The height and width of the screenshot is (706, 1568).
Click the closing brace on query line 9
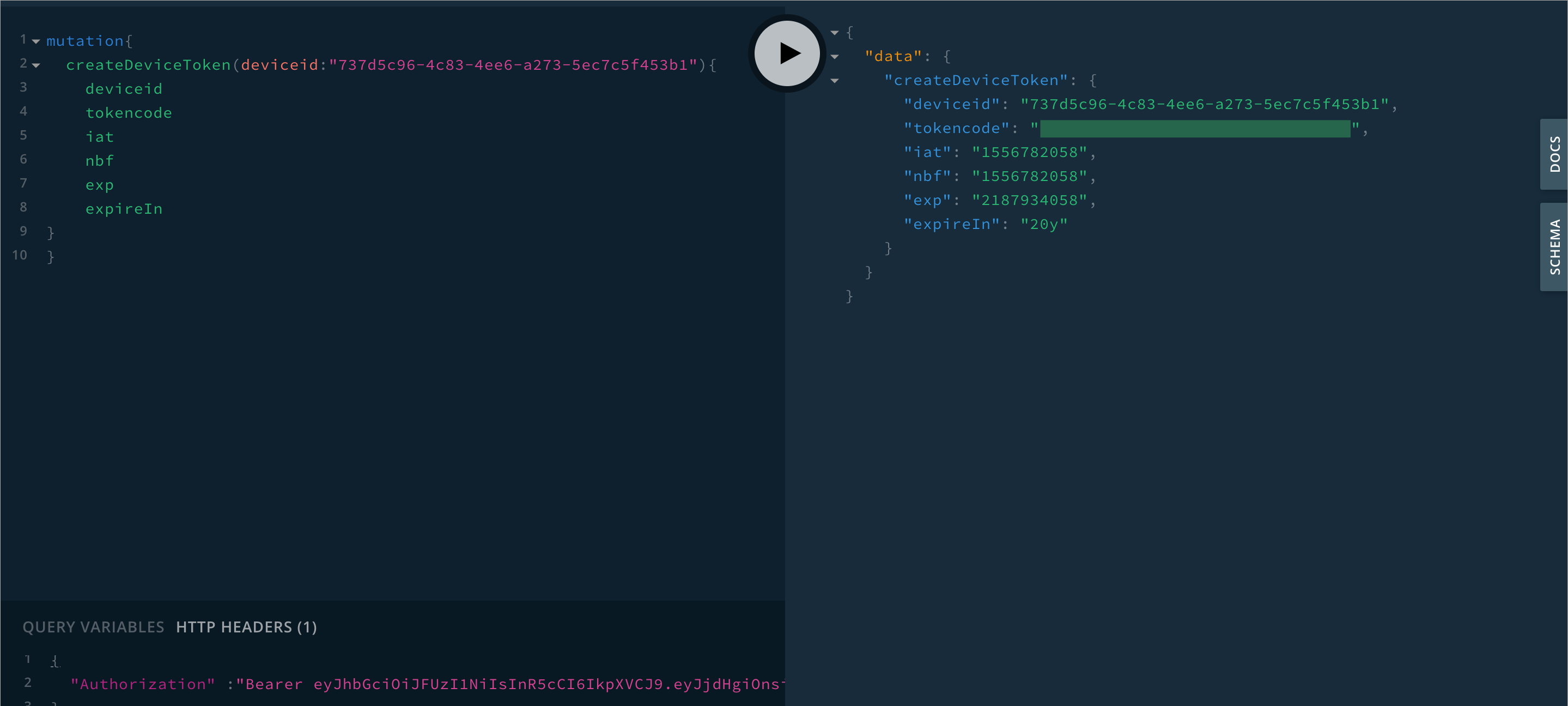(x=51, y=233)
